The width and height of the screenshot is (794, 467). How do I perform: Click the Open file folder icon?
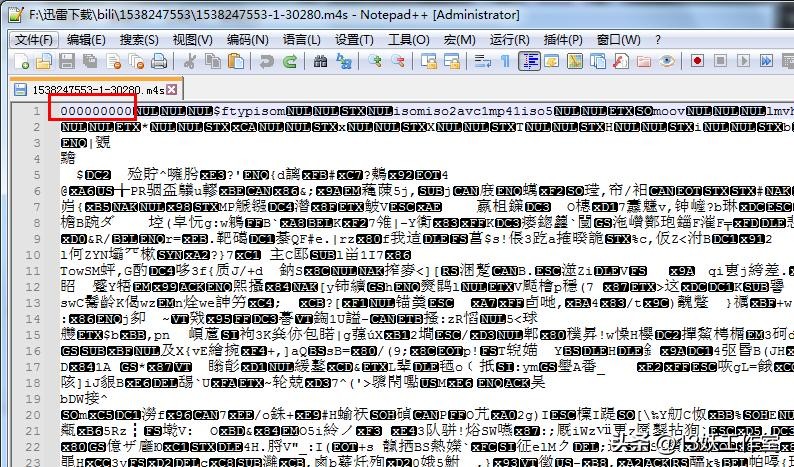click(x=46, y=62)
